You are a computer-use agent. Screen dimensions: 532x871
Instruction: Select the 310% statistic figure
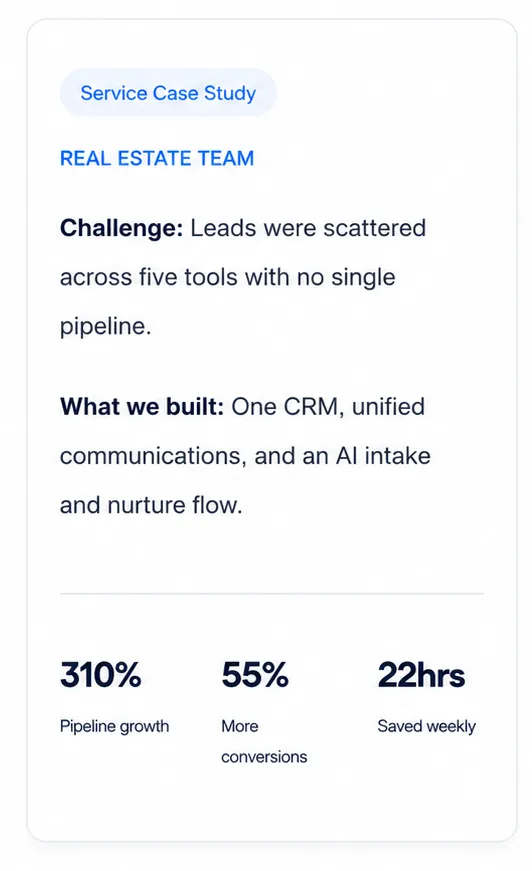pyautogui.click(x=101, y=675)
